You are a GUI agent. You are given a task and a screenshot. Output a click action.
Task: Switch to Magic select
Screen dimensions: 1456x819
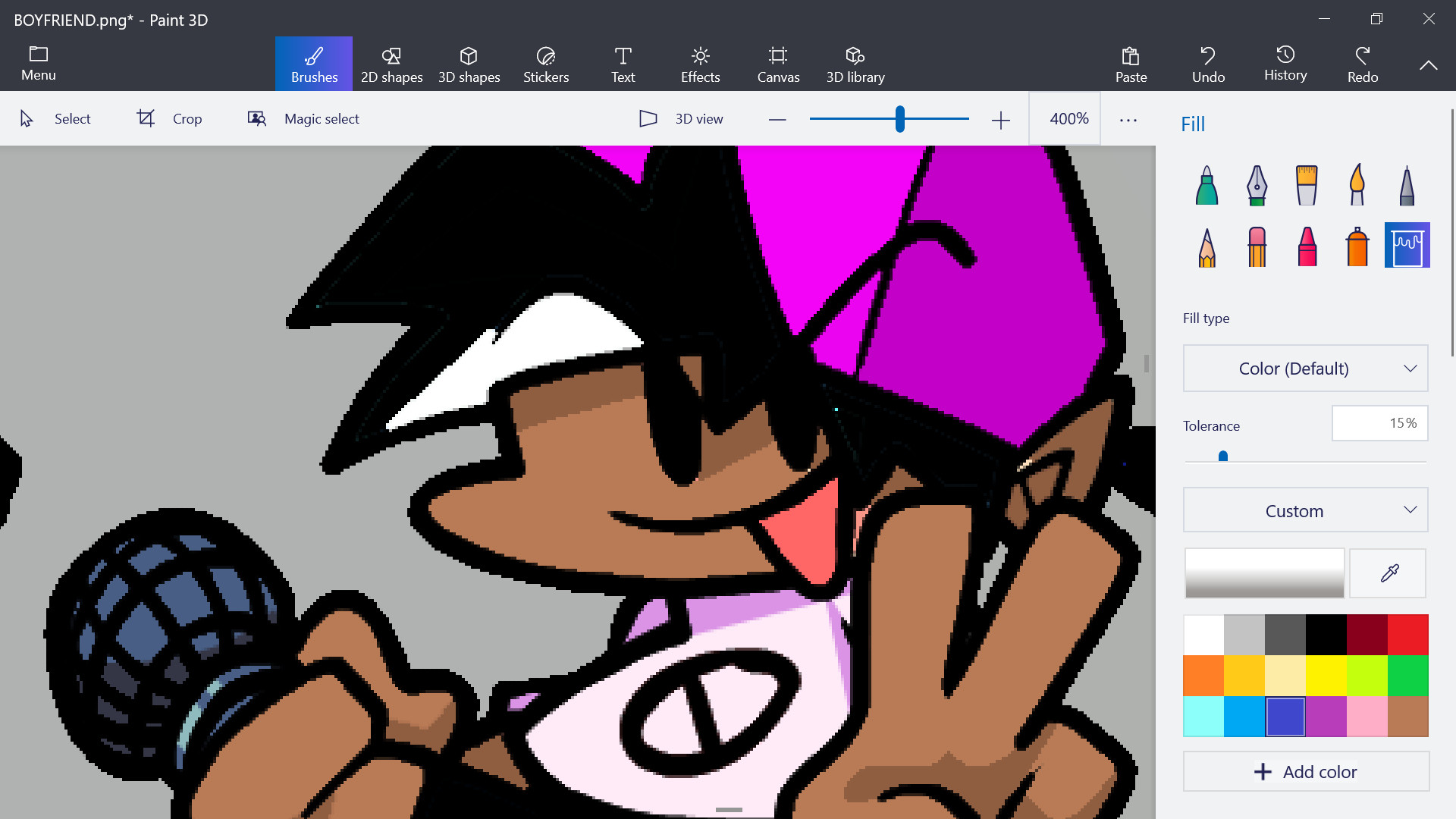302,118
